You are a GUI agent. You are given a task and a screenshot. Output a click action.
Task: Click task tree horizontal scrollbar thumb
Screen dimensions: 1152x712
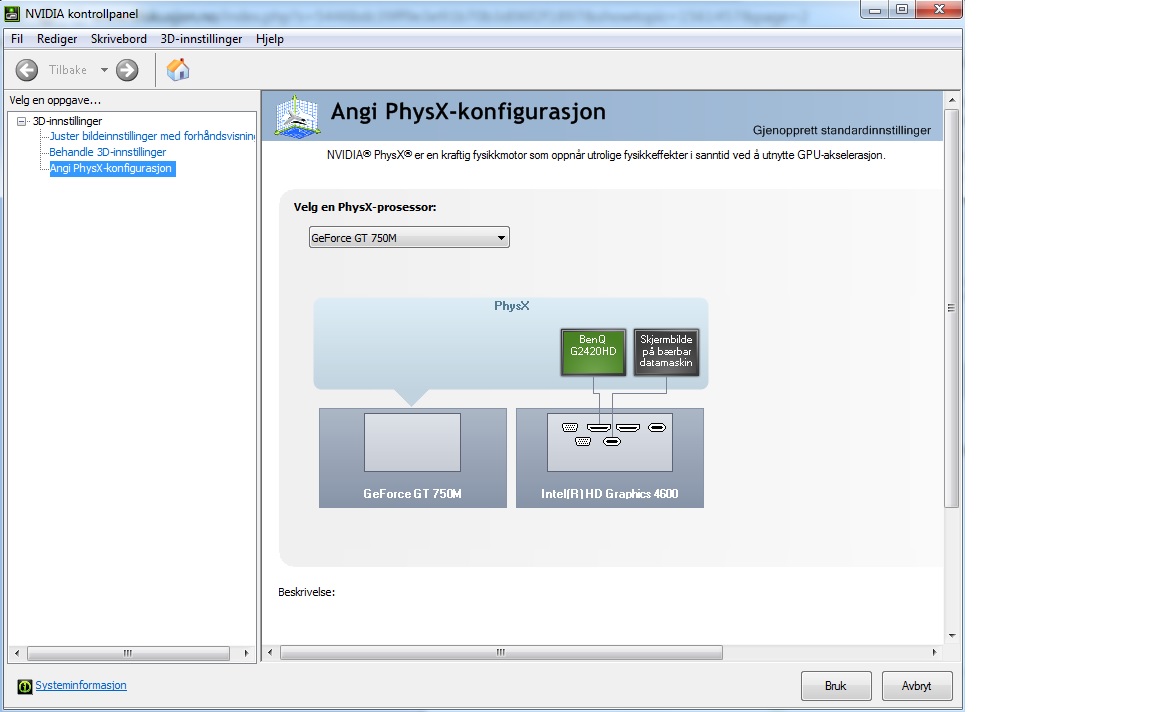[x=128, y=653]
